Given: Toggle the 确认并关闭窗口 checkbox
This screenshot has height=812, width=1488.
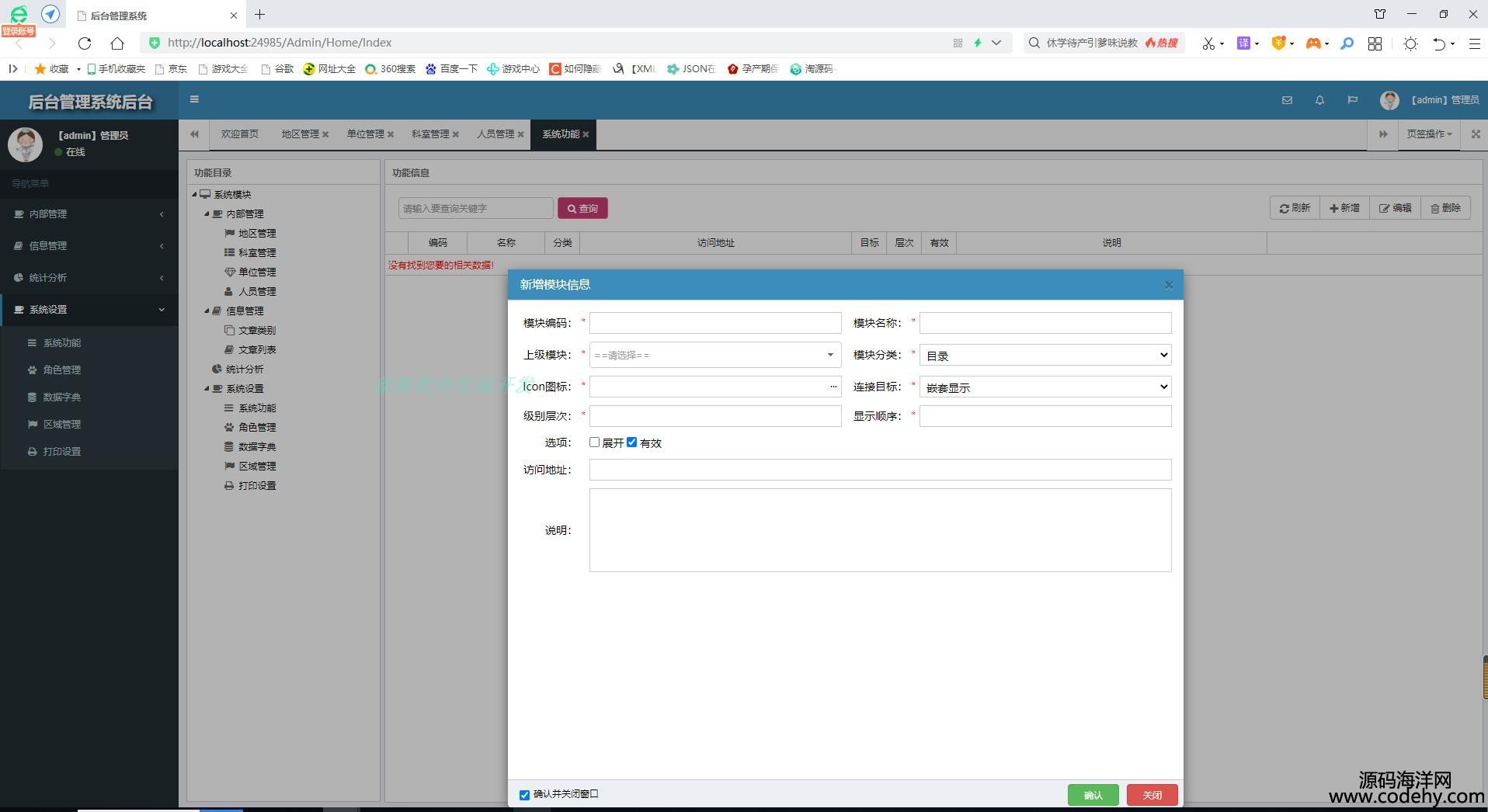Looking at the screenshot, I should (x=524, y=795).
